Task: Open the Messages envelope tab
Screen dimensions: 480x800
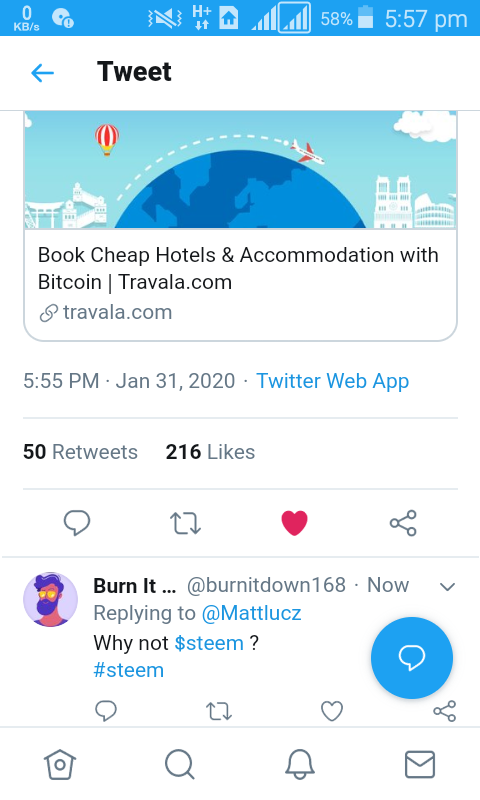Action: tap(420, 765)
